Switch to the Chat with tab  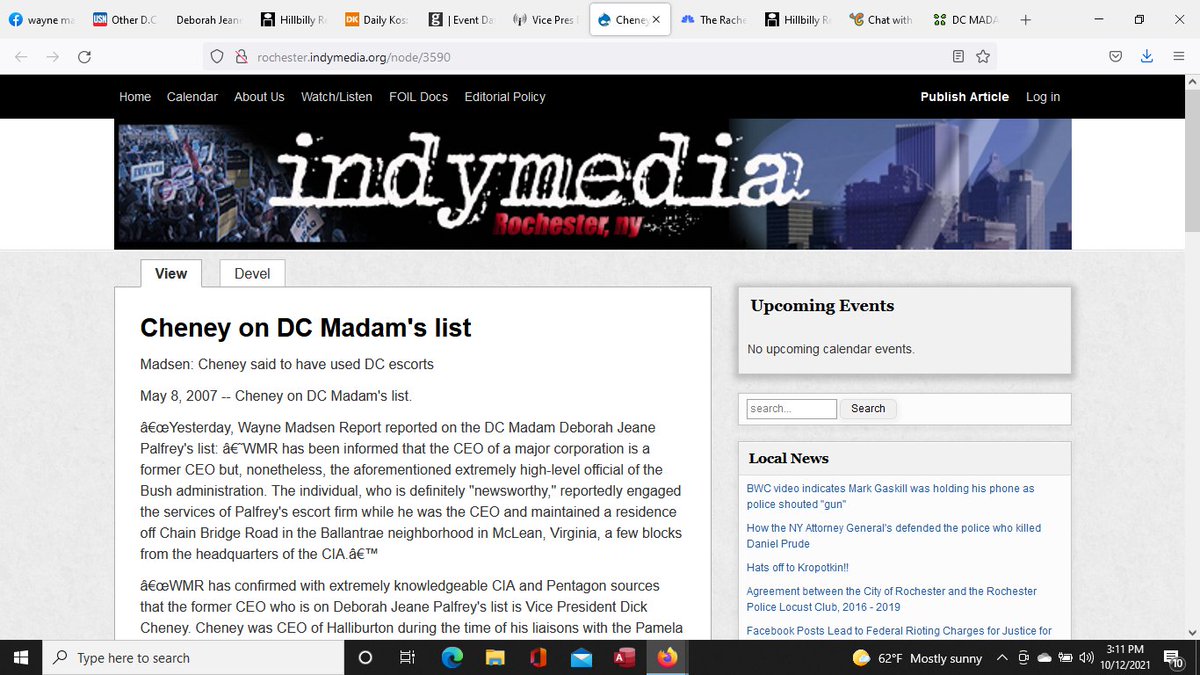pos(882,20)
